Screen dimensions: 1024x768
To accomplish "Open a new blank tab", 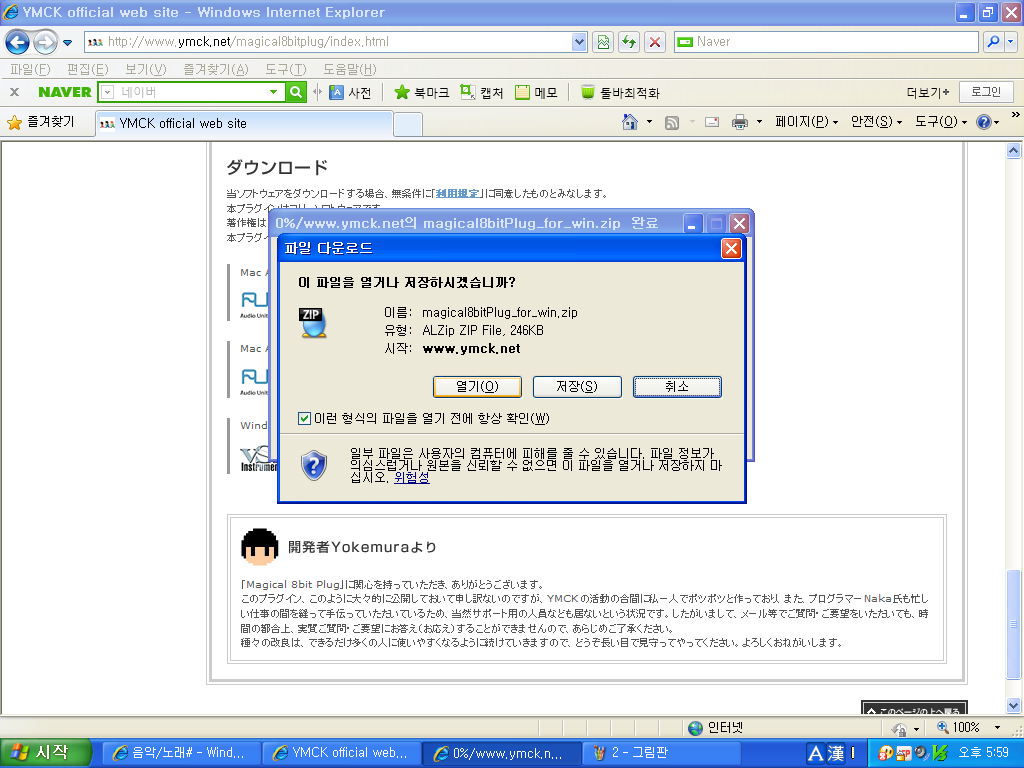I will pyautogui.click(x=408, y=124).
